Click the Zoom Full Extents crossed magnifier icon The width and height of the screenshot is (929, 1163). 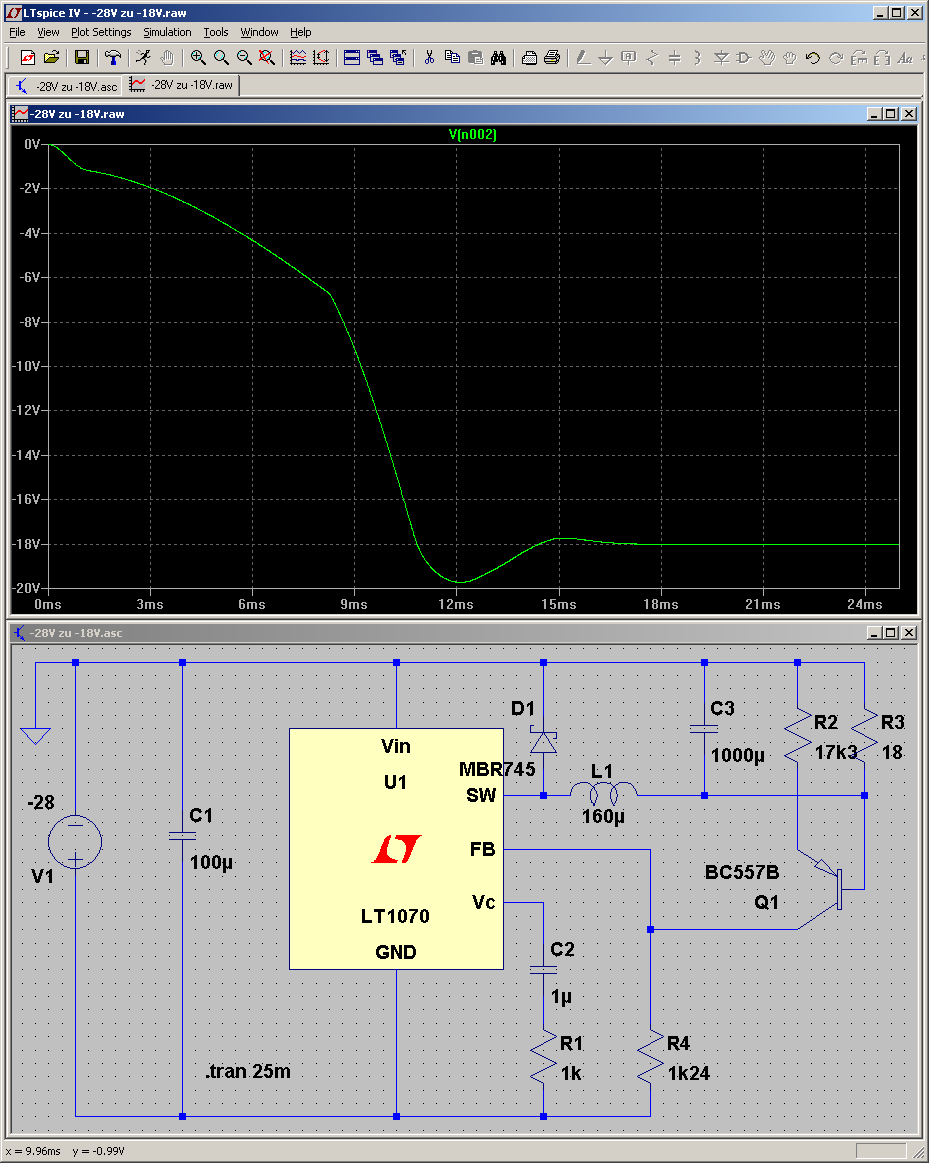point(267,57)
